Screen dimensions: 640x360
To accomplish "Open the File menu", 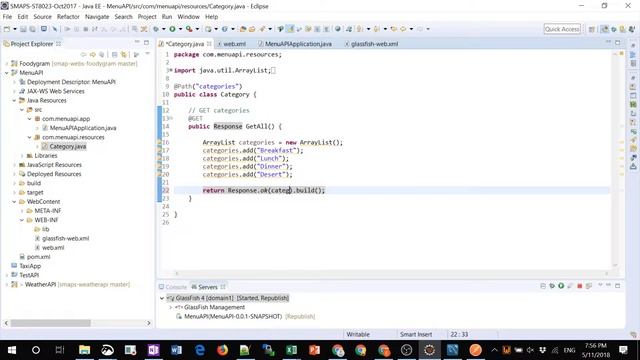I will pyautogui.click(x=7, y=17).
